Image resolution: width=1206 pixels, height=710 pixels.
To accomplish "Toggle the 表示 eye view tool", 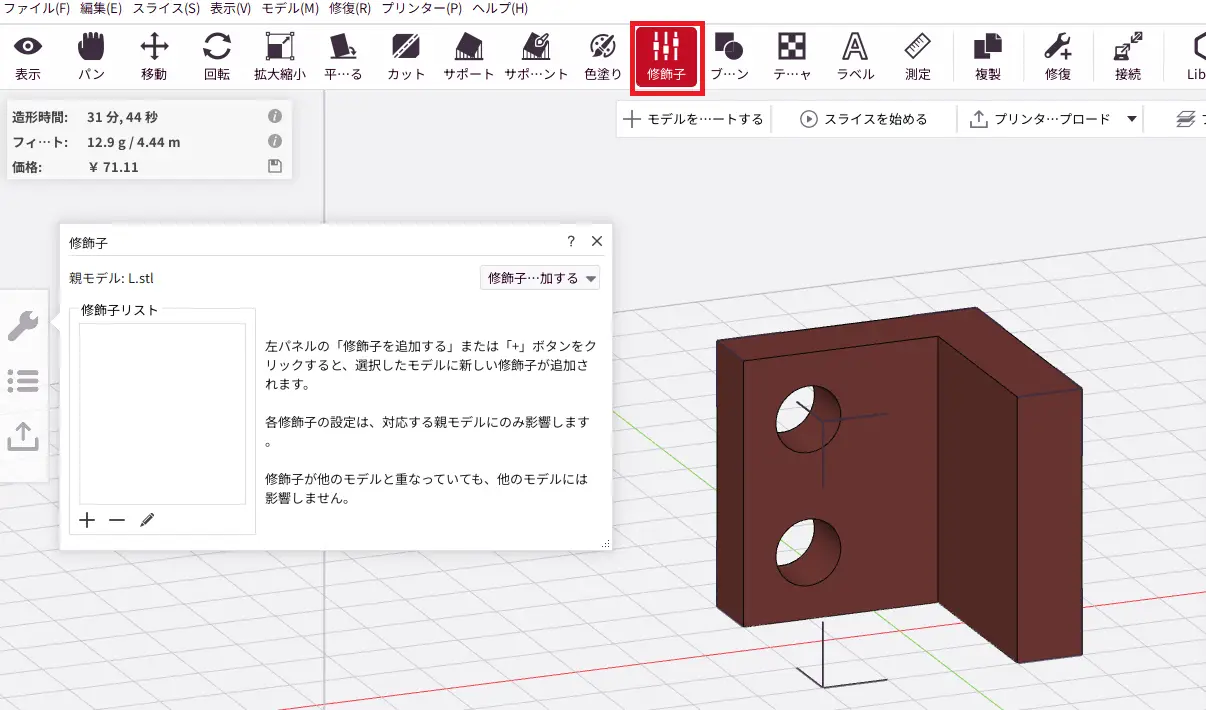I will 28,55.
